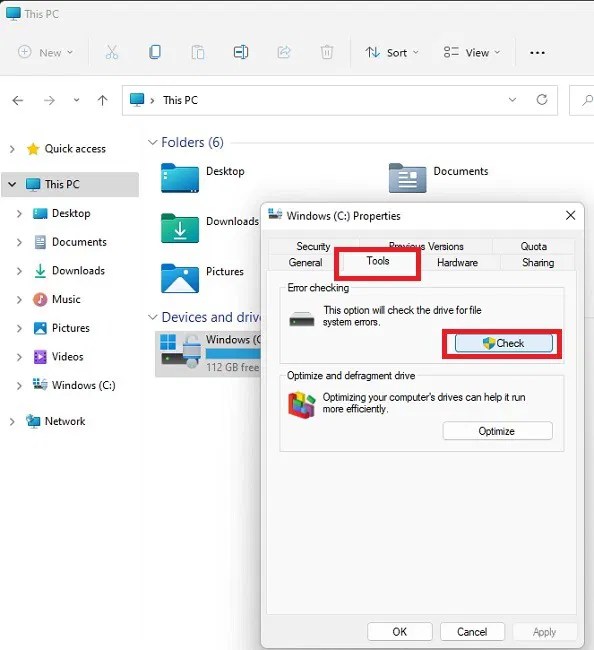Open the View dropdown

(472, 53)
